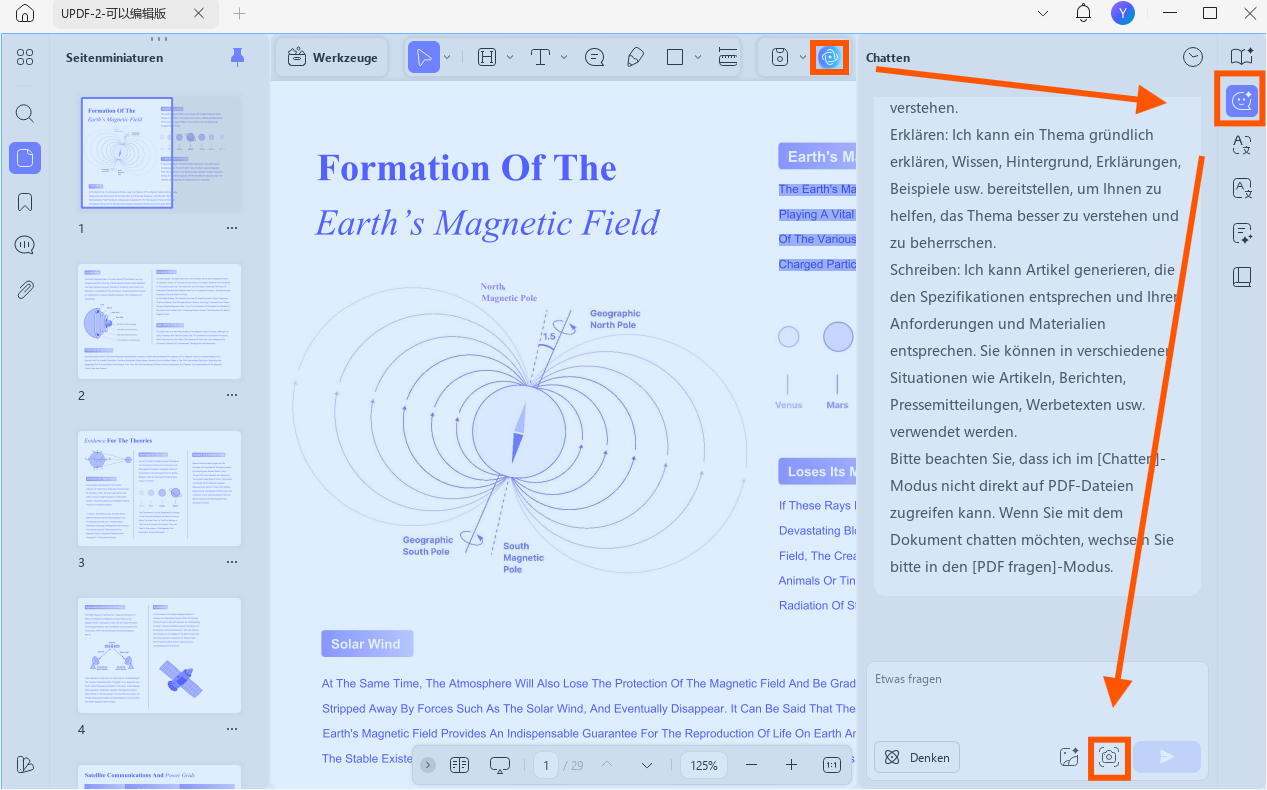Open the knowledge base book icon in right sidebar
This screenshot has width=1267, height=790.
pos(1242,277)
